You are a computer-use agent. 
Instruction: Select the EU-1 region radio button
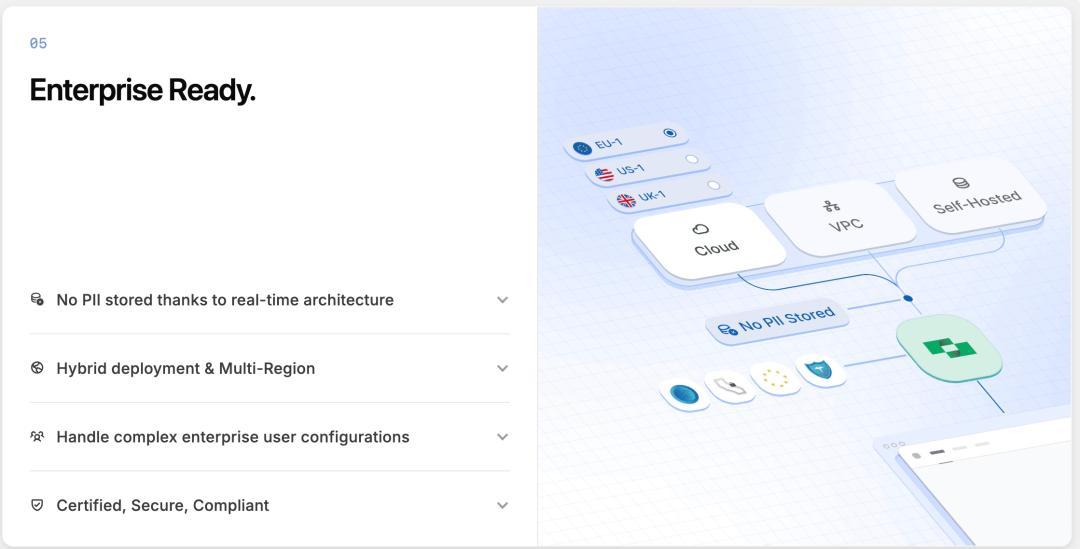tap(669, 133)
